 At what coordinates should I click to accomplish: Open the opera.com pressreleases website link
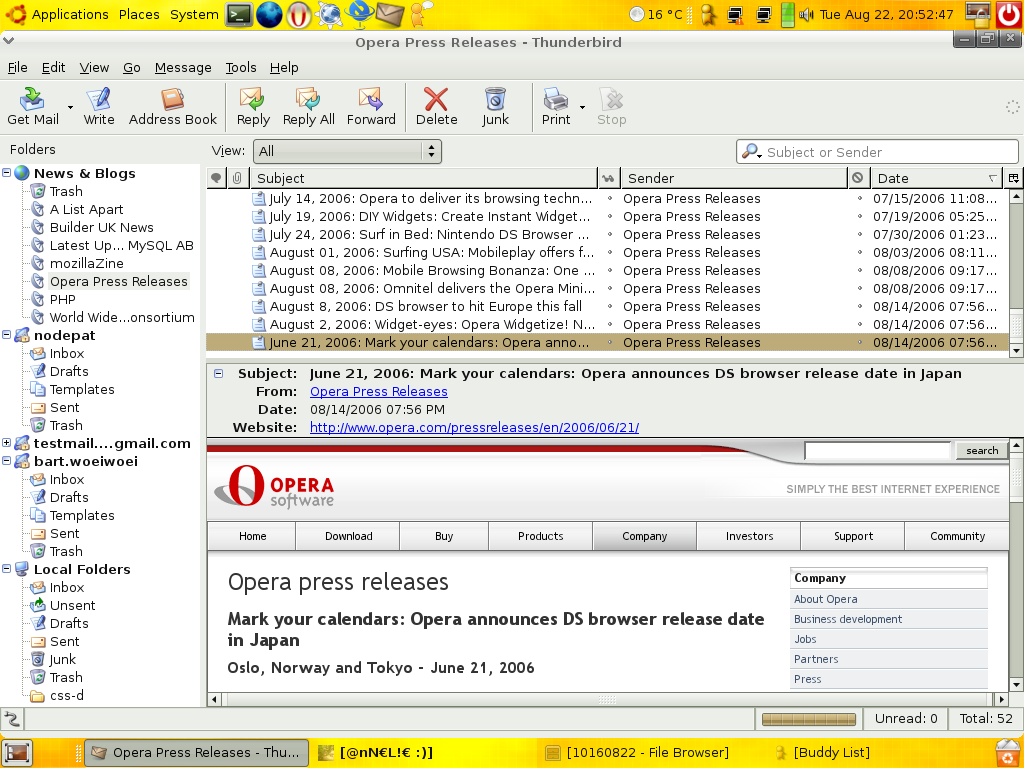(474, 428)
